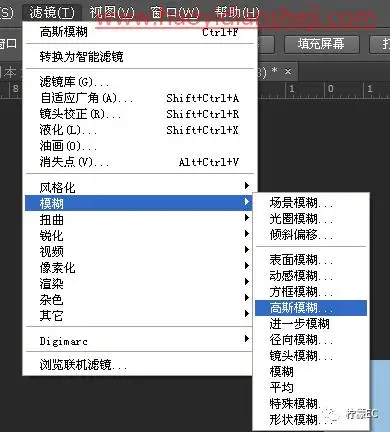Choose 进一步模糊 blur option
Image resolution: width=390 pixels, height=432 pixels.
pos(311,324)
